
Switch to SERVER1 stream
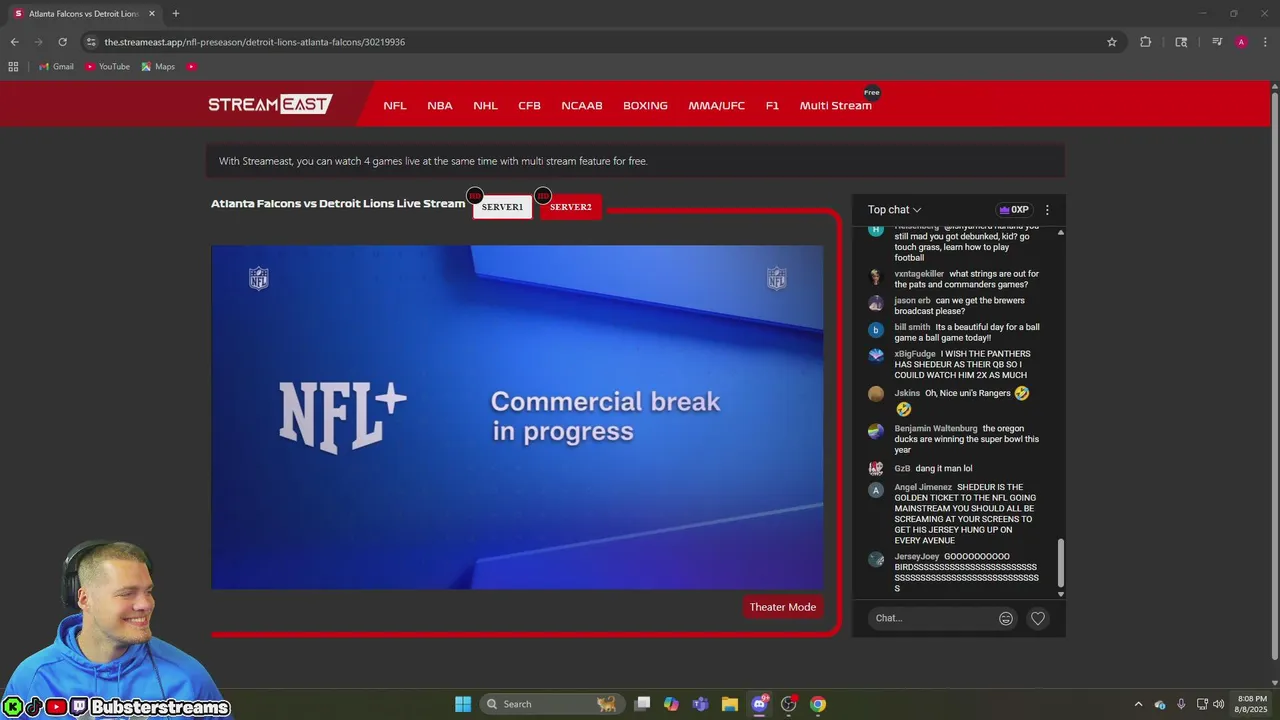(x=502, y=207)
